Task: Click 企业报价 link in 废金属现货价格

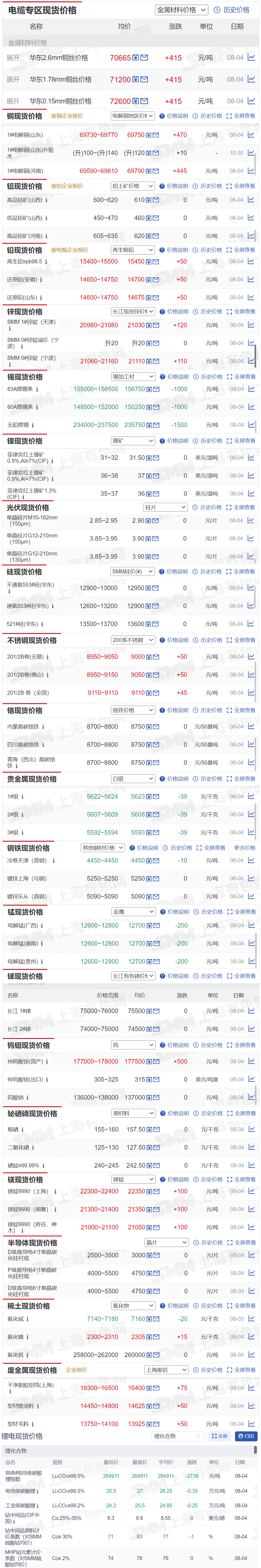Action: [x=76, y=1370]
